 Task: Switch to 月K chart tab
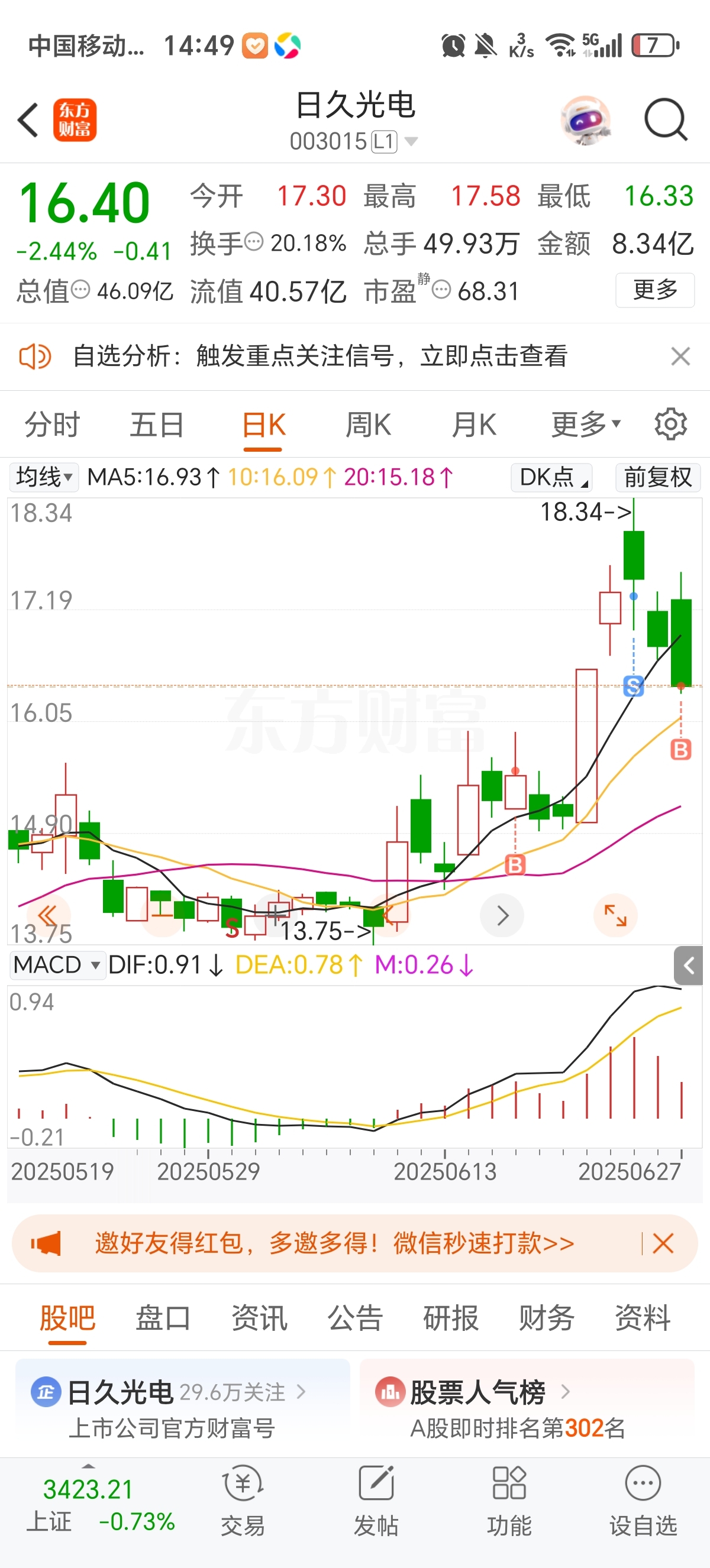coord(474,425)
